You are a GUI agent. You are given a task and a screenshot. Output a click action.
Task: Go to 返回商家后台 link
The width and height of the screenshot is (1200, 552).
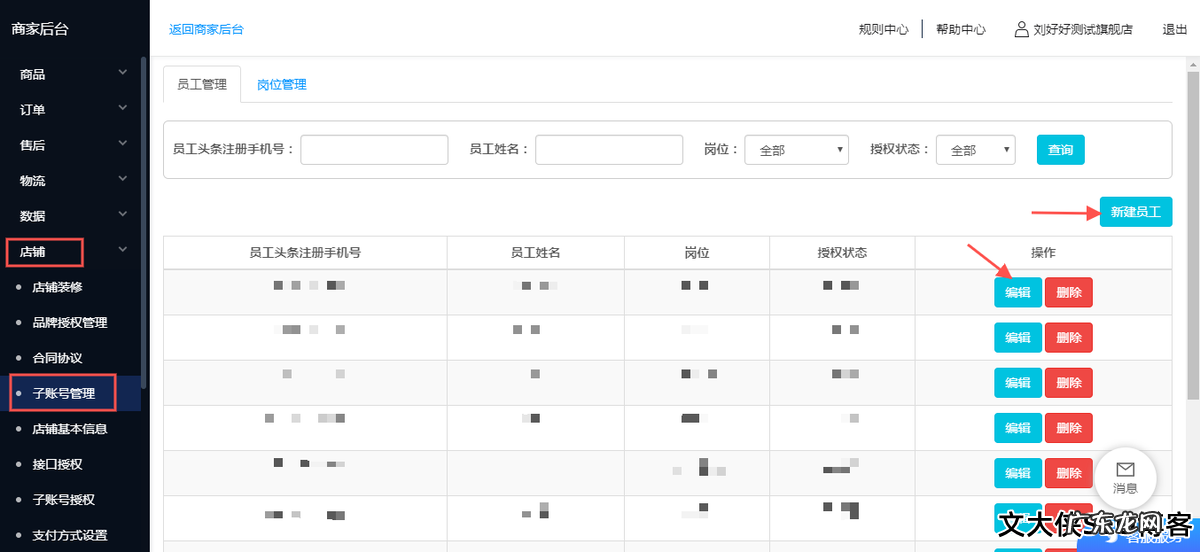point(206,29)
